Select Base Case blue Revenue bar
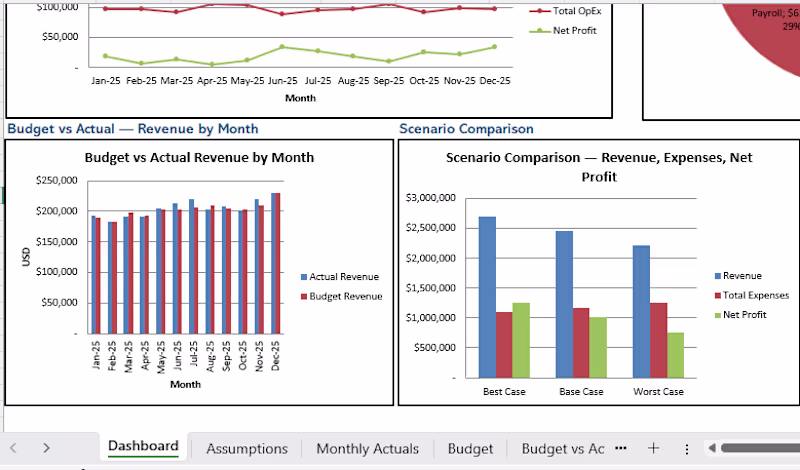Viewport: 800px width, 470px height. click(564, 305)
